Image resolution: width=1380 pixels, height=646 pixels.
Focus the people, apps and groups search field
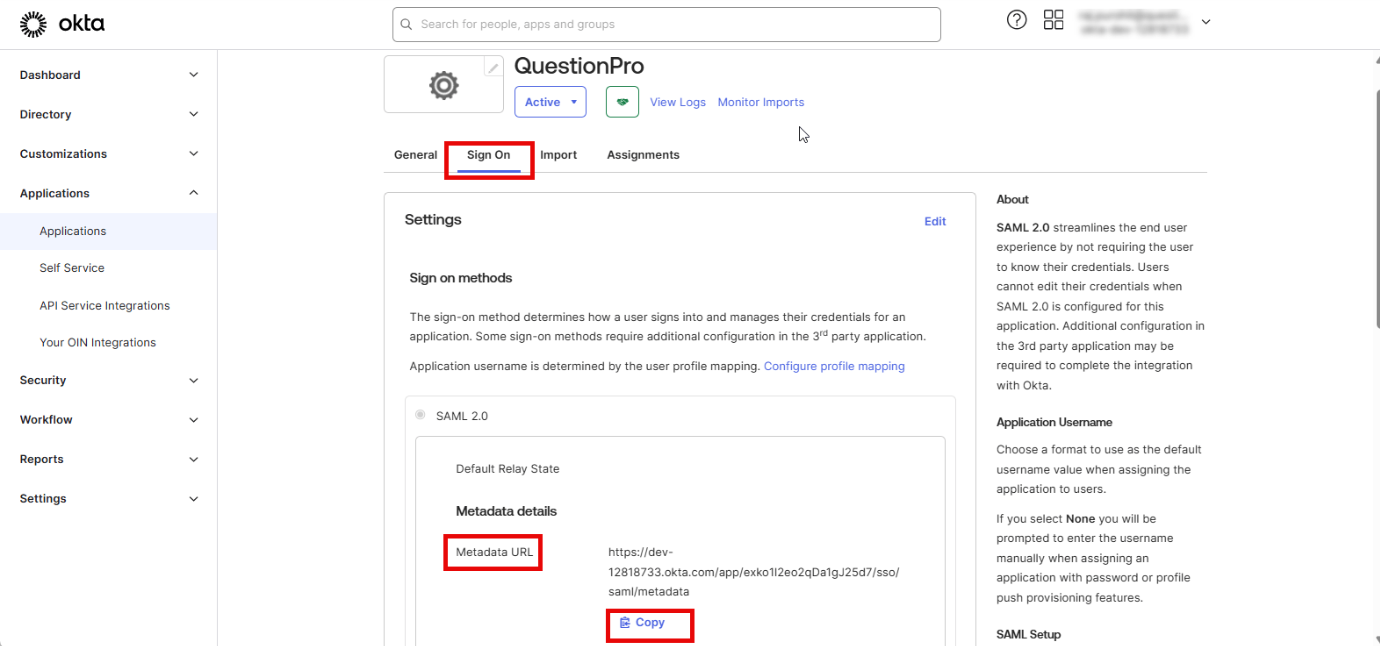[x=666, y=24]
